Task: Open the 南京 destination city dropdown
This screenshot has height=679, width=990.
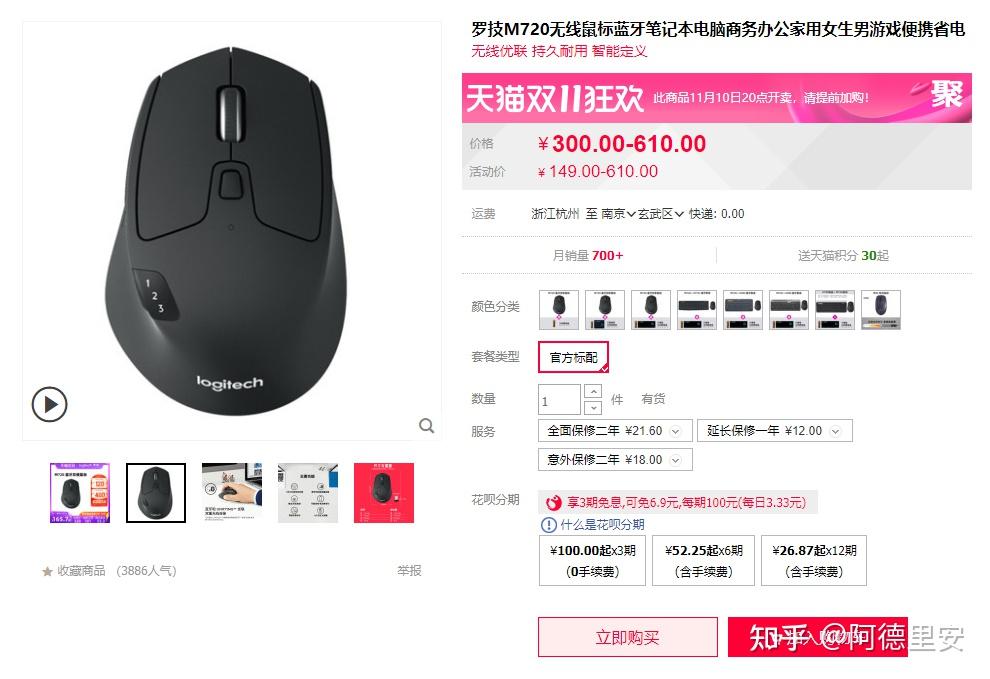Action: coord(617,214)
